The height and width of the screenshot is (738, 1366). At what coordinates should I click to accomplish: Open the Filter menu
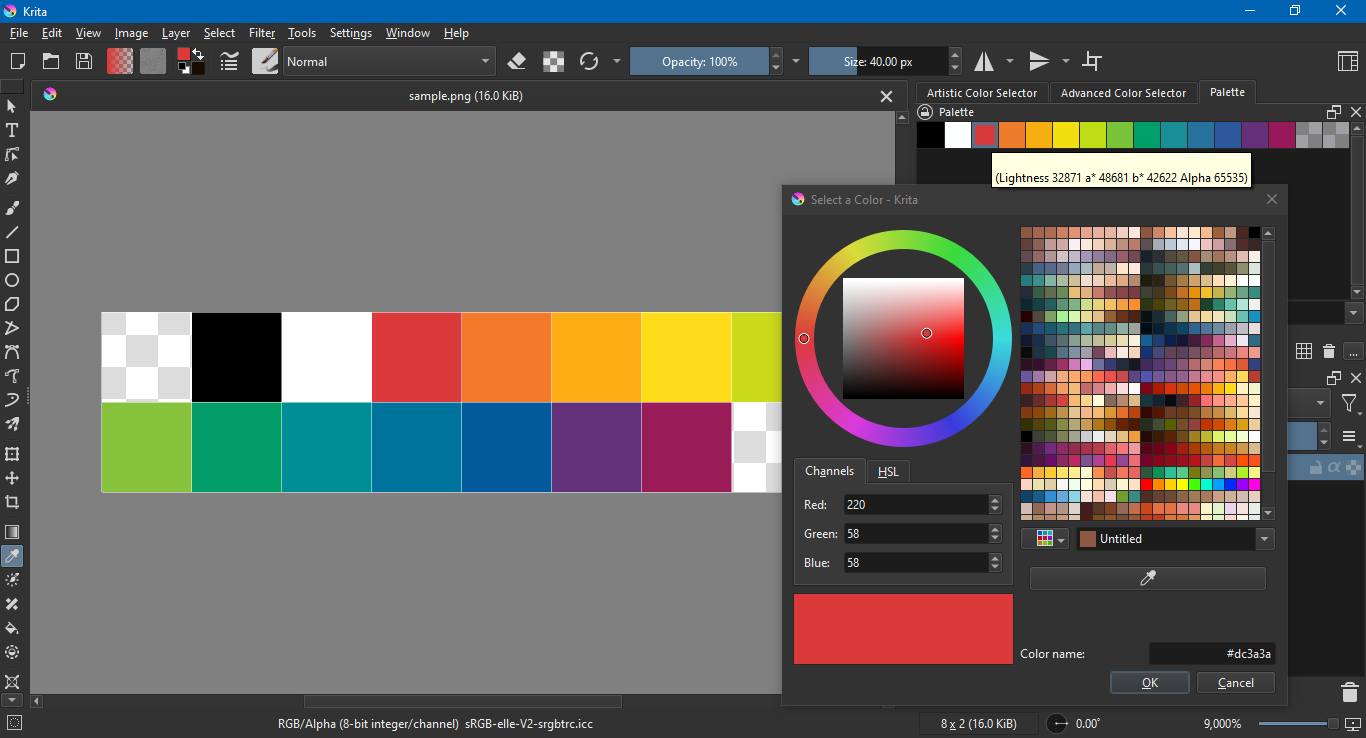[262, 33]
